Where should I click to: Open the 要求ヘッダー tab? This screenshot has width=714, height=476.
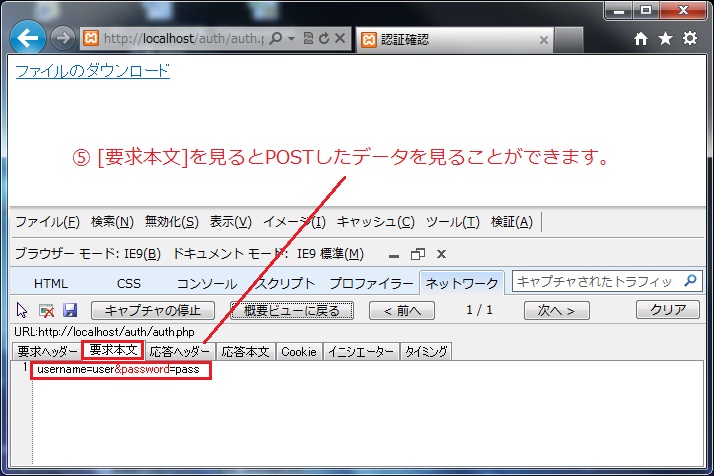click(47, 352)
